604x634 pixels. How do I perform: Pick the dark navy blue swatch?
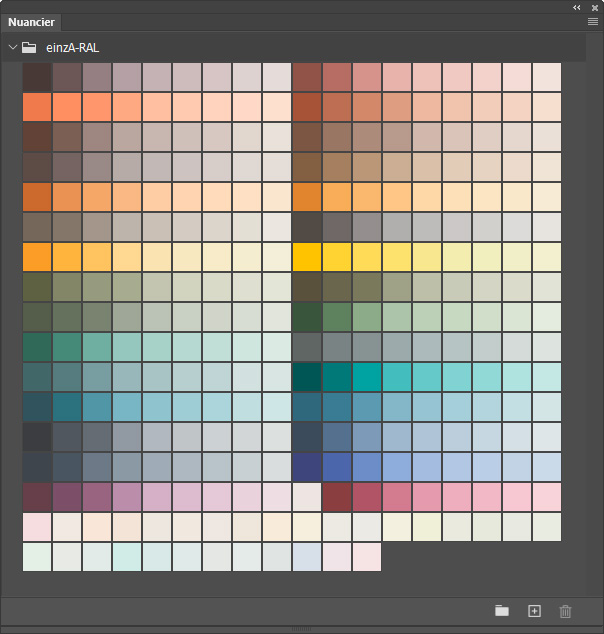[307, 467]
